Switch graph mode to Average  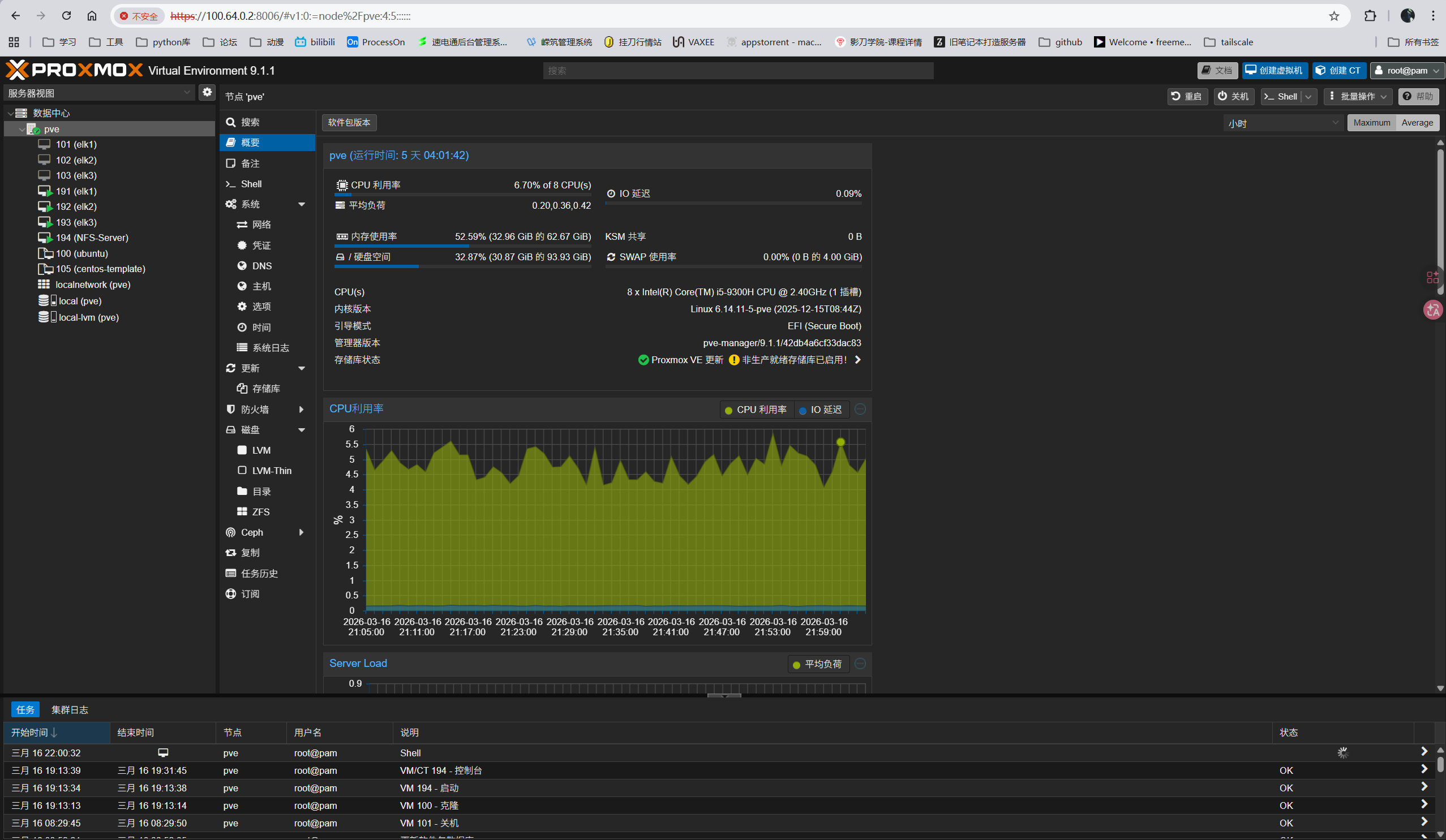click(1417, 123)
